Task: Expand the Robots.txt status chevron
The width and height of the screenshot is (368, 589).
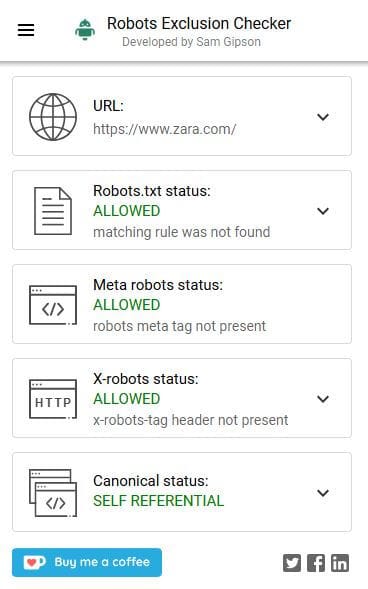Action: click(323, 211)
